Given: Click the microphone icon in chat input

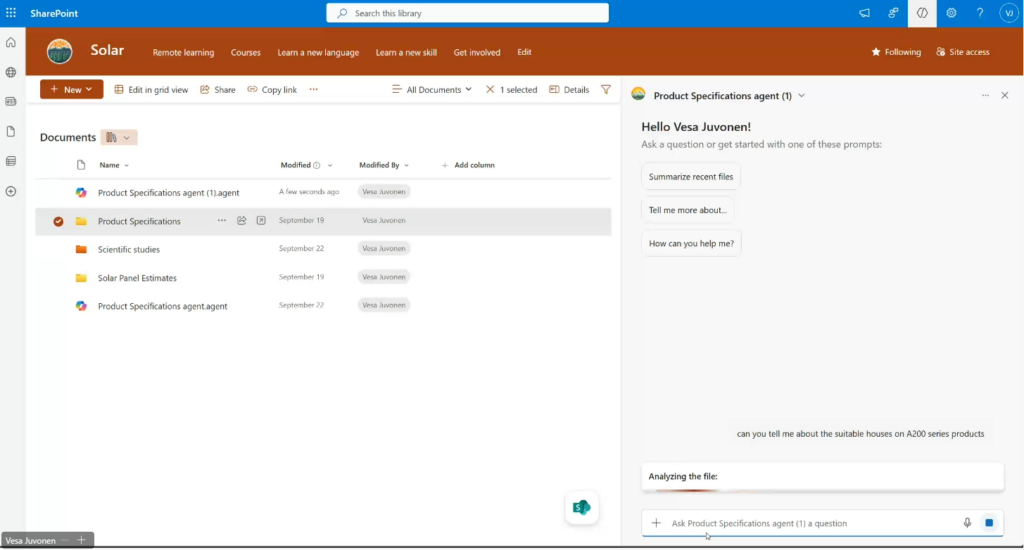Looking at the screenshot, I should 967,523.
